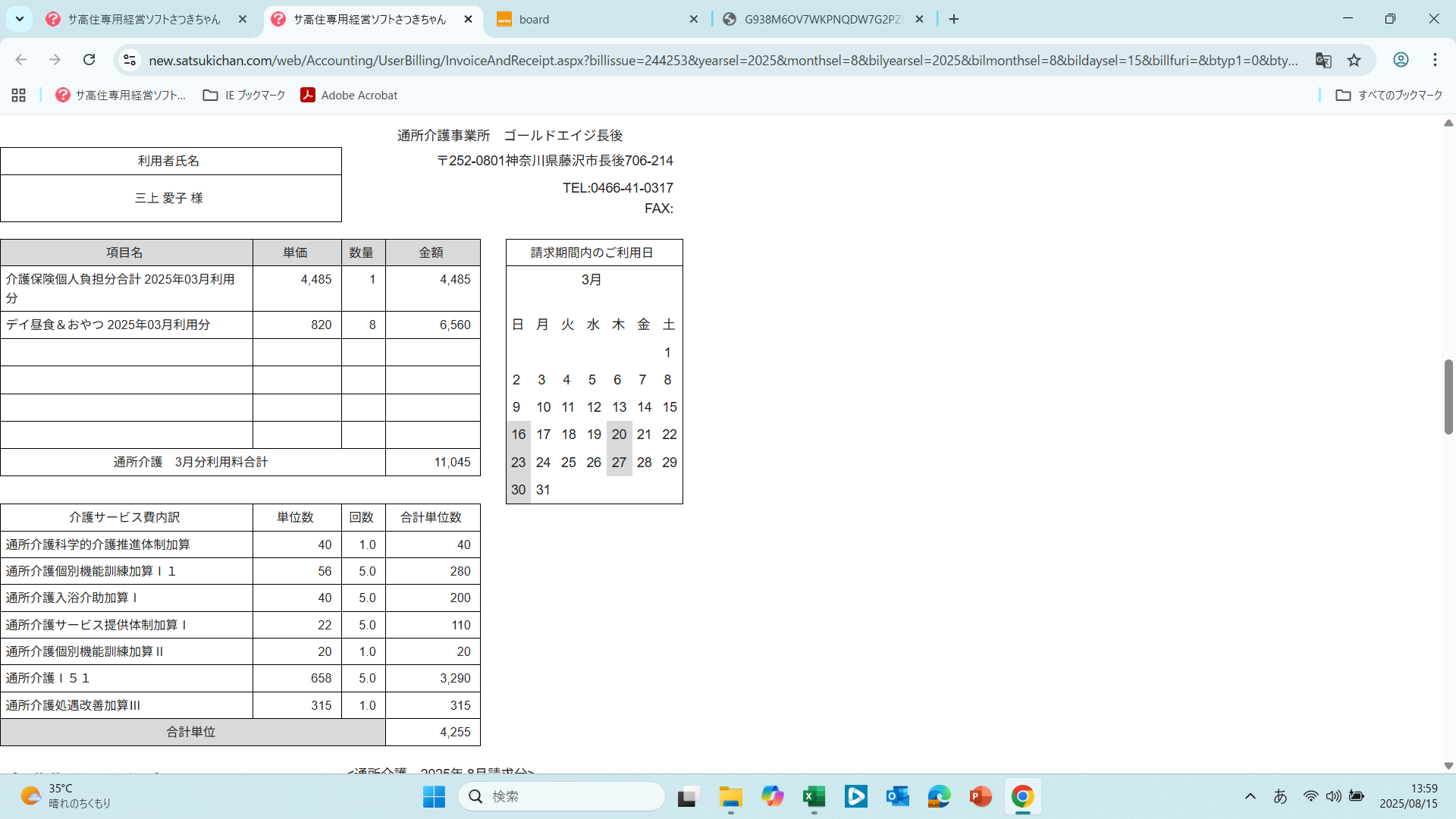Expand the tab search chevron dropdown

(x=20, y=19)
